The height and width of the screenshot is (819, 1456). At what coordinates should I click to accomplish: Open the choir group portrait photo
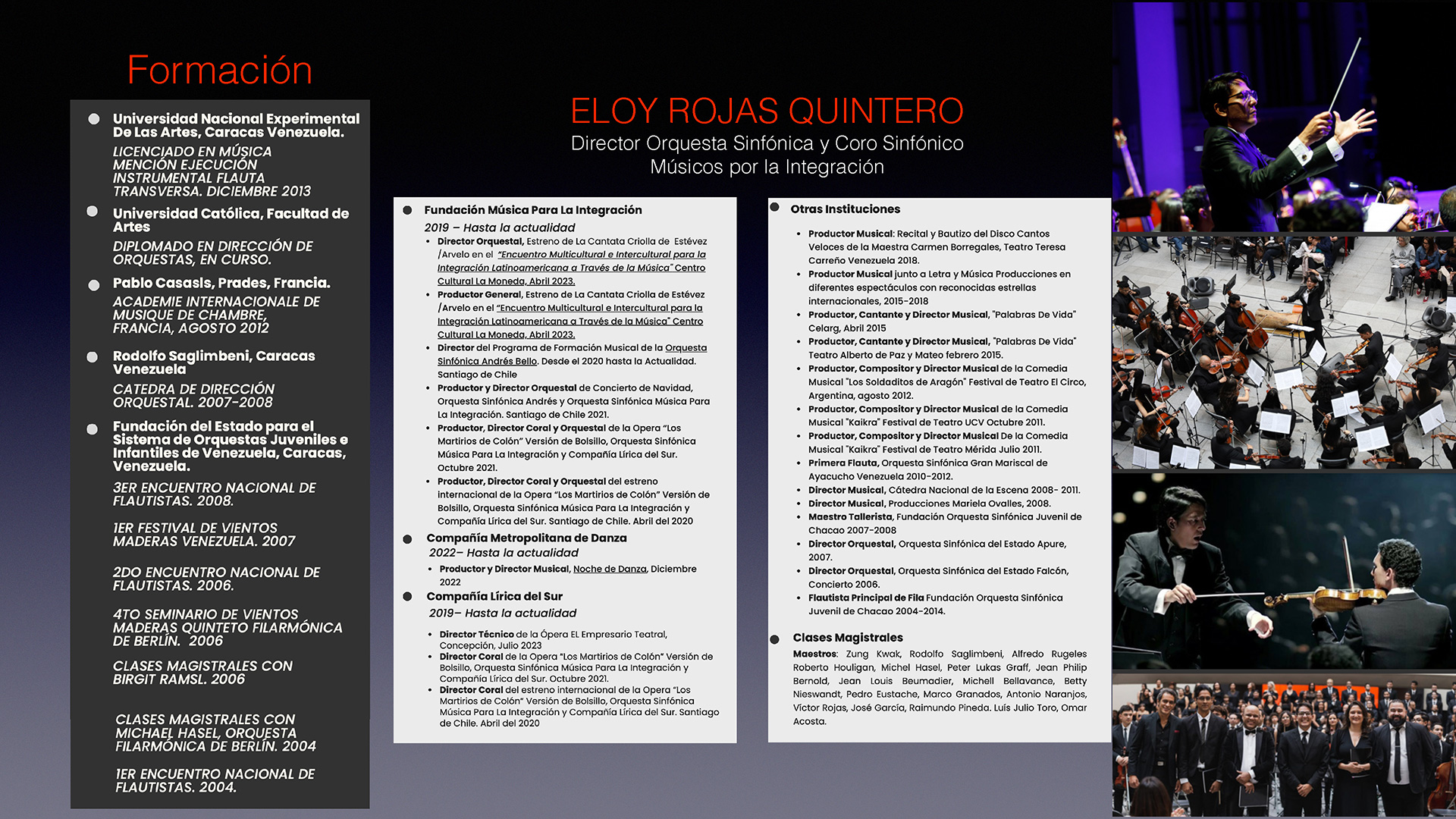coord(1284,745)
